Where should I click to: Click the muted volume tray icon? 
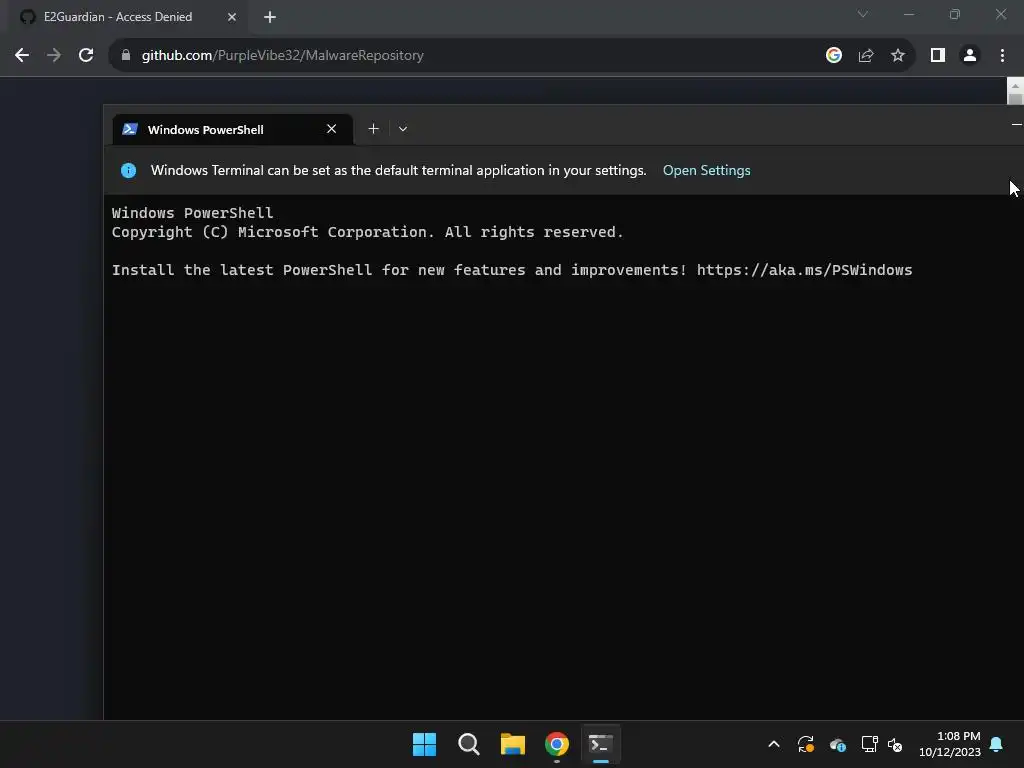point(895,744)
